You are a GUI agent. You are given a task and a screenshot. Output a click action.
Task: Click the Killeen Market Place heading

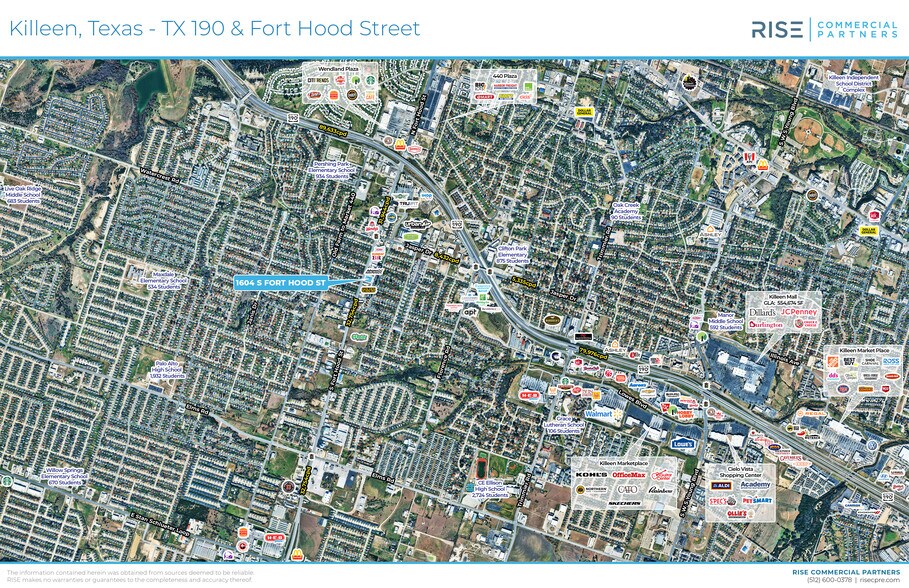pos(864,350)
